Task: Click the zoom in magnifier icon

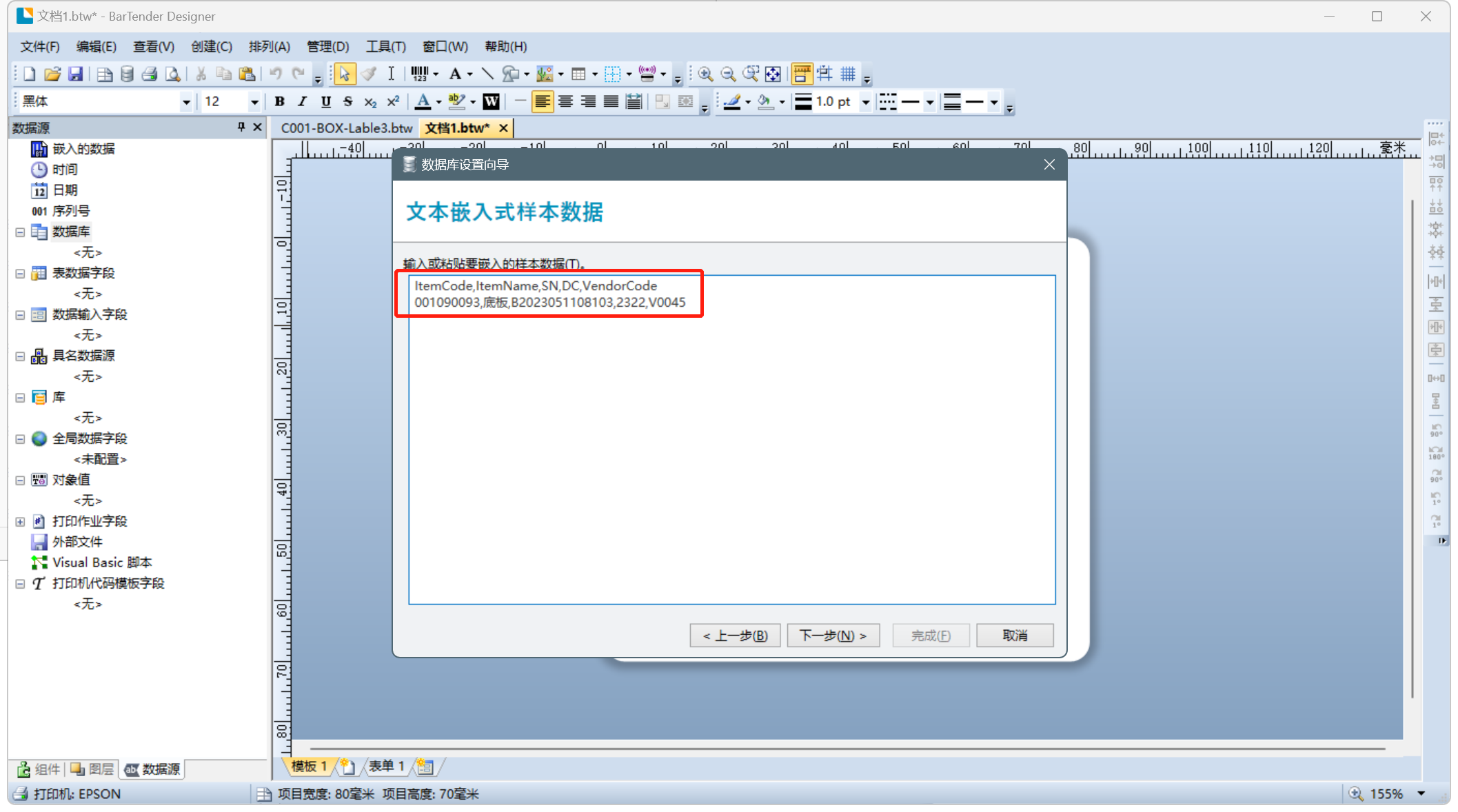Action: [705, 74]
